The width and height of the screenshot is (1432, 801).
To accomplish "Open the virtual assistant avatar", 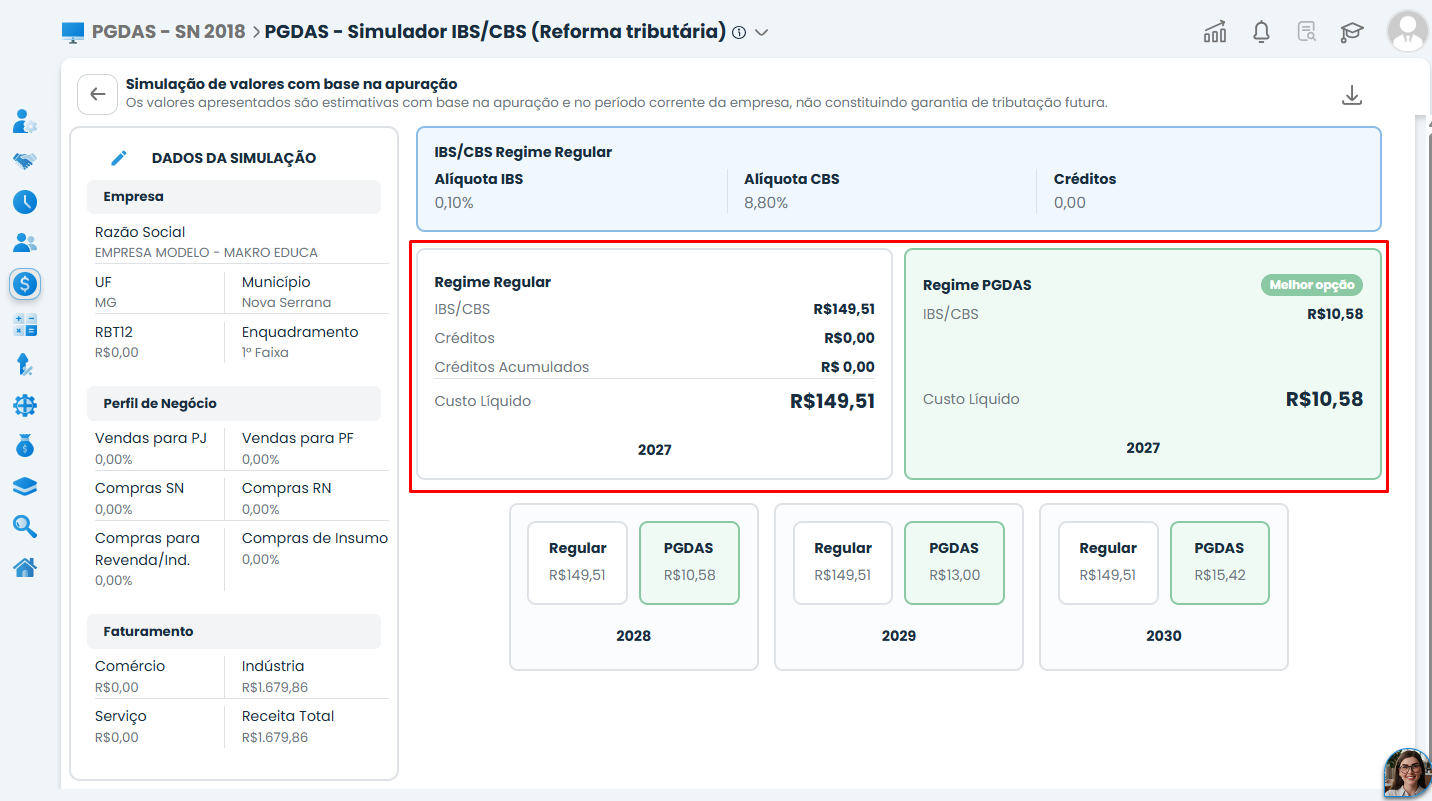I will point(1407,773).
